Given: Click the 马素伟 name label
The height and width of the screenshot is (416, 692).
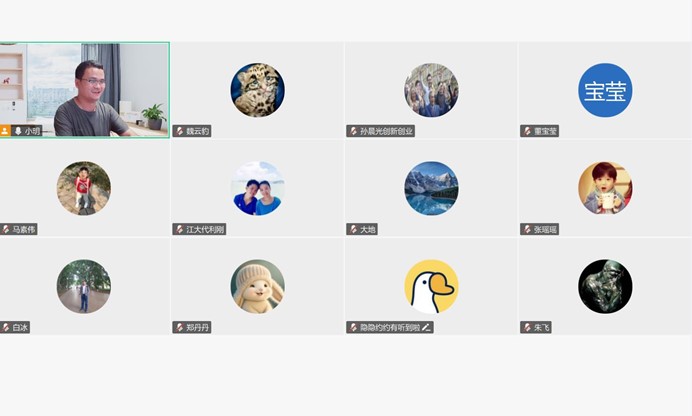Looking at the screenshot, I should (x=23, y=229).
